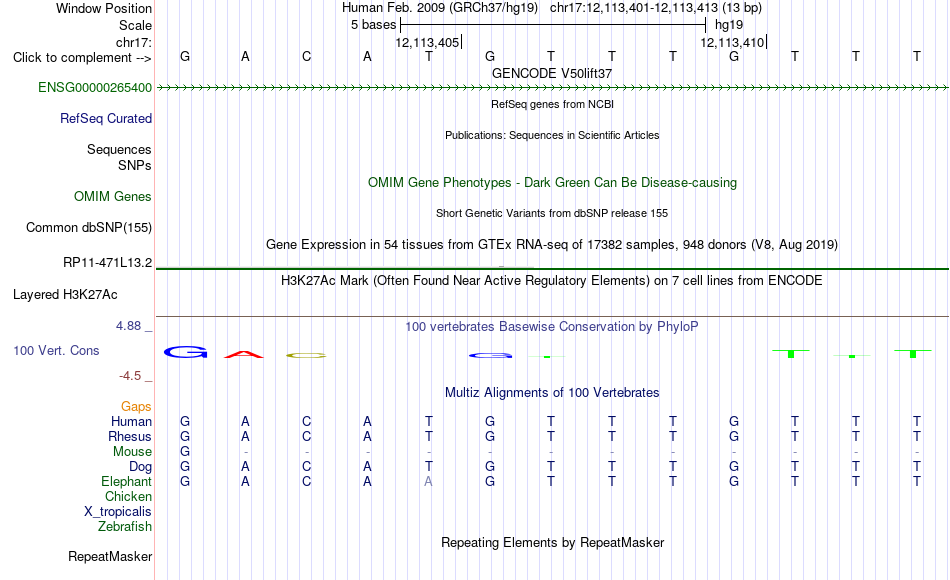
Task: Click the -4.5 lower PhyloP scale value
Action: 130,376
